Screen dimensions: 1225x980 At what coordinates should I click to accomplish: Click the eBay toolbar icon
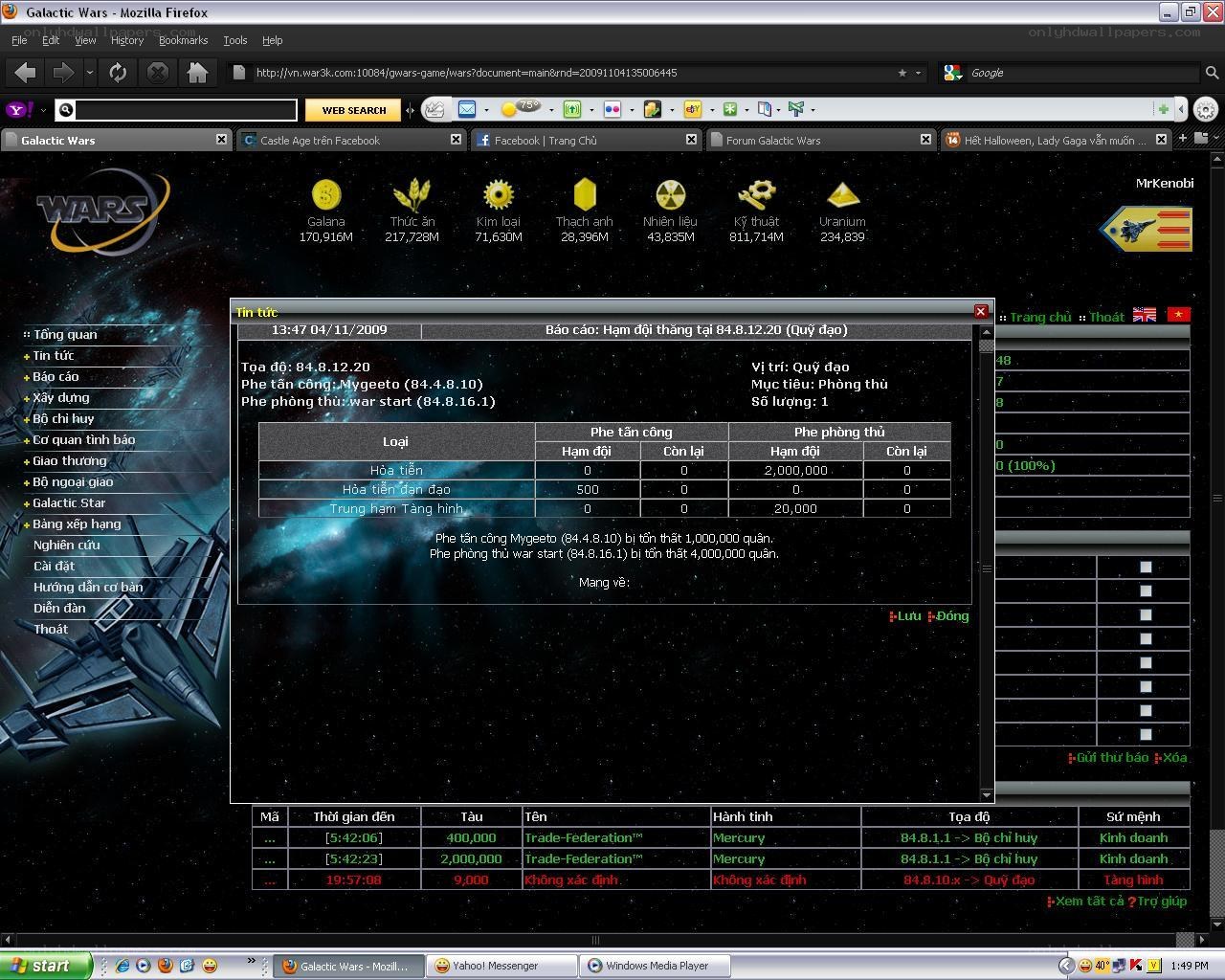692,109
